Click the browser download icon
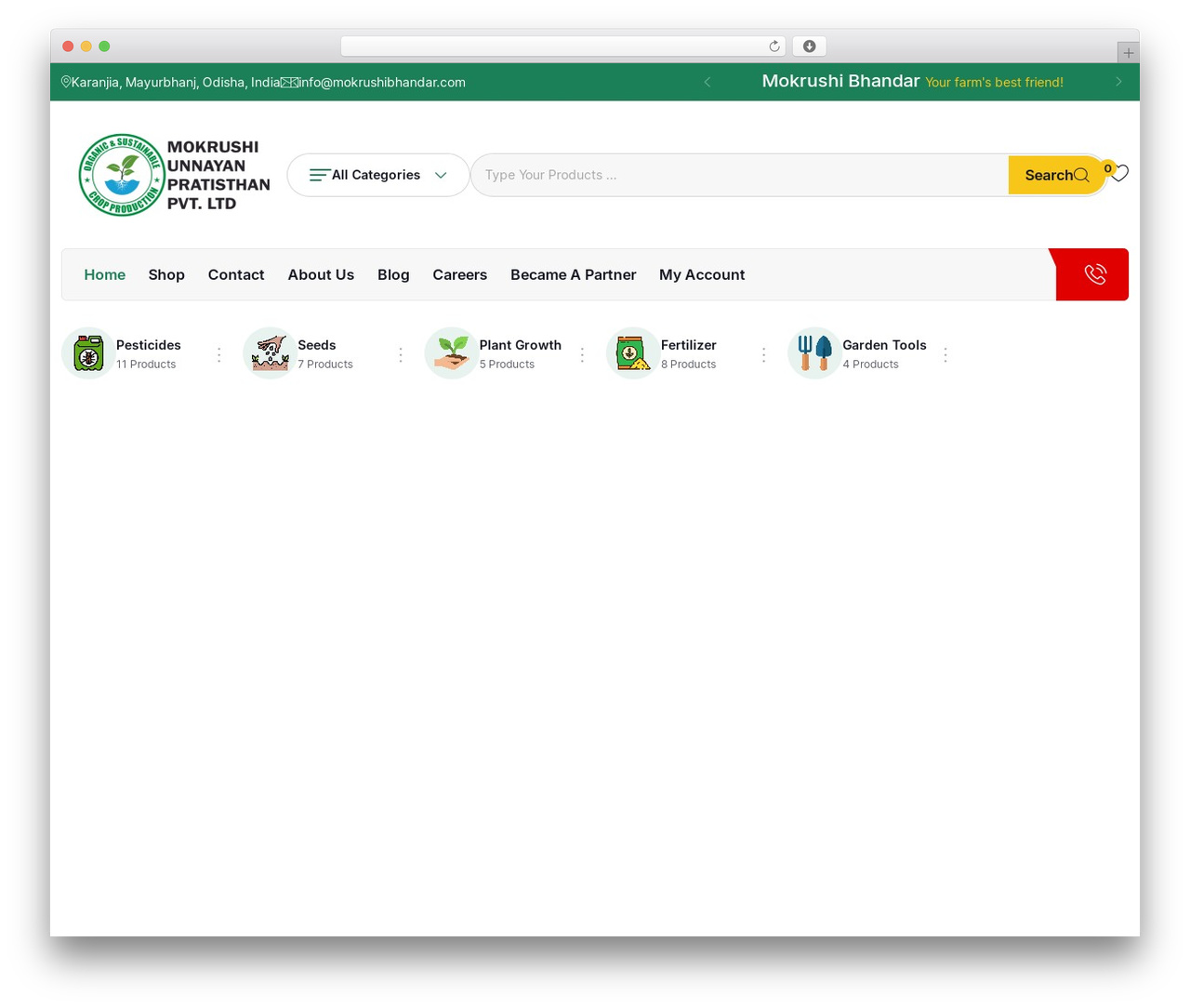 pyautogui.click(x=810, y=46)
